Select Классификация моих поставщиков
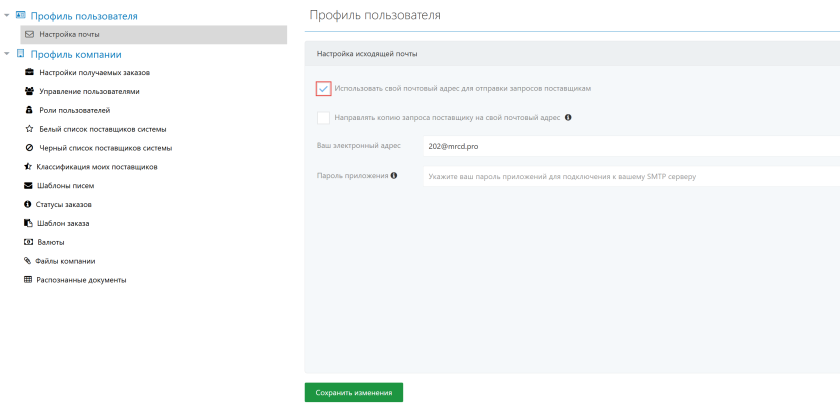This screenshot has width=840, height=415. (x=96, y=167)
